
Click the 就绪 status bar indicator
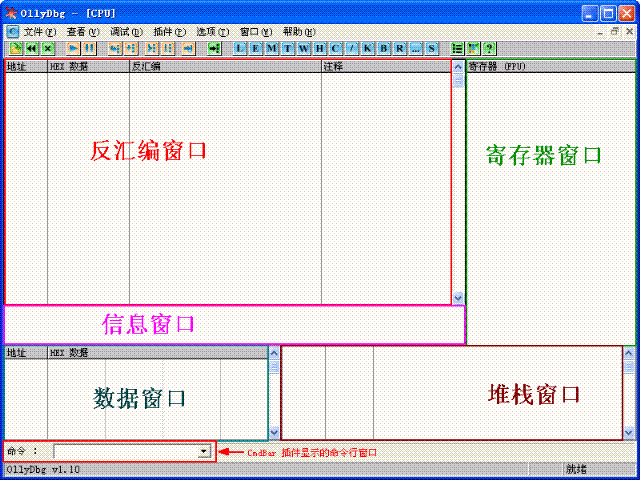coord(576,469)
